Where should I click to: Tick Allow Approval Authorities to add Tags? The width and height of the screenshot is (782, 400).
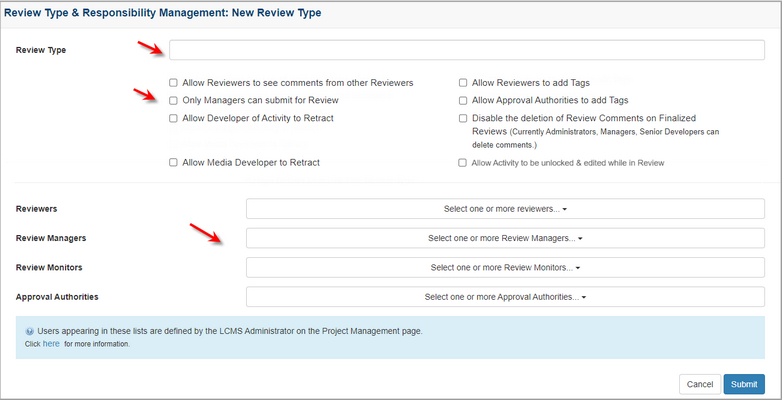click(x=463, y=101)
